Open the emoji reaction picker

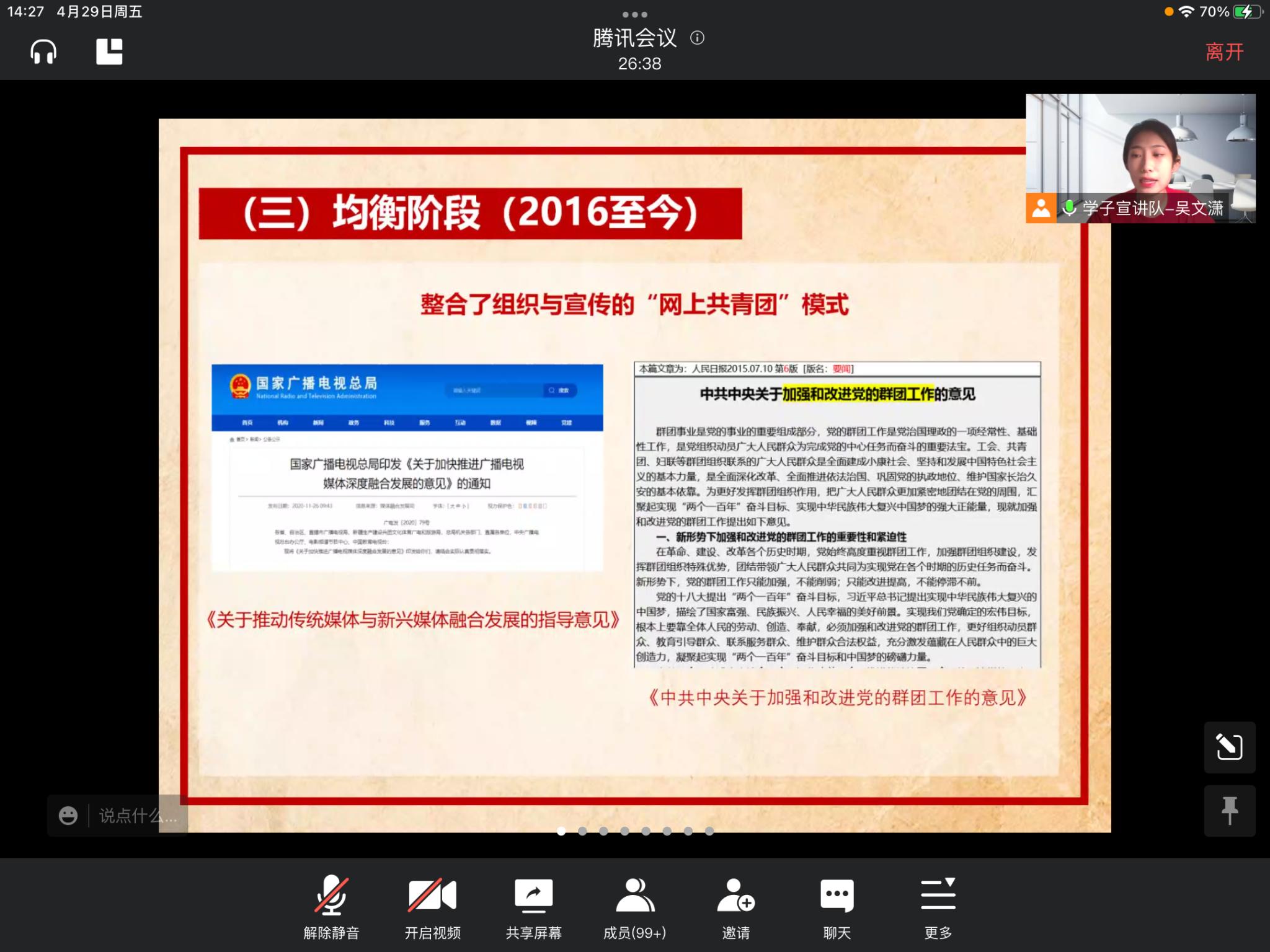click(68, 816)
